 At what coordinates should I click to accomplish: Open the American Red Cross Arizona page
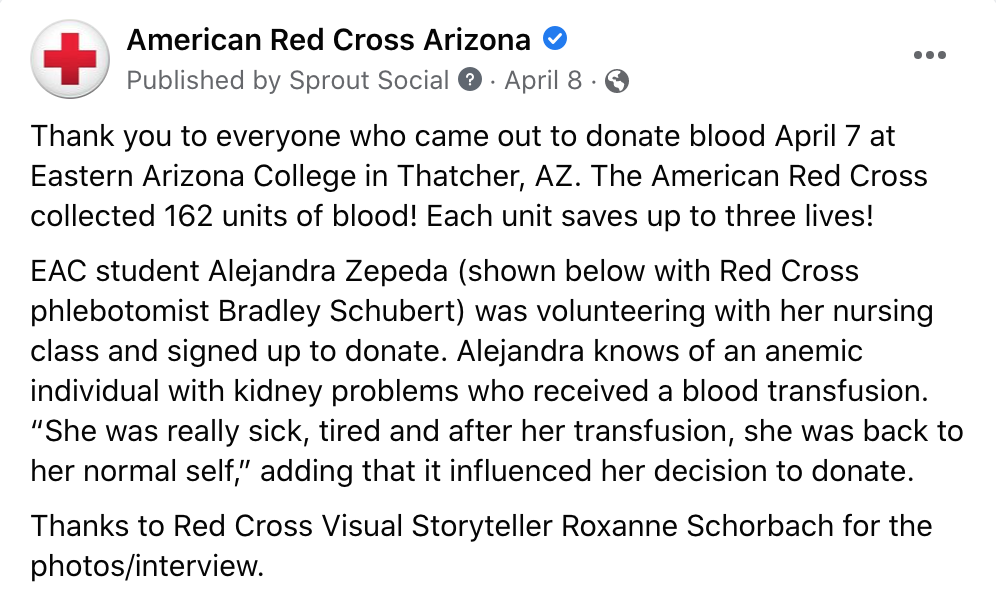[328, 39]
